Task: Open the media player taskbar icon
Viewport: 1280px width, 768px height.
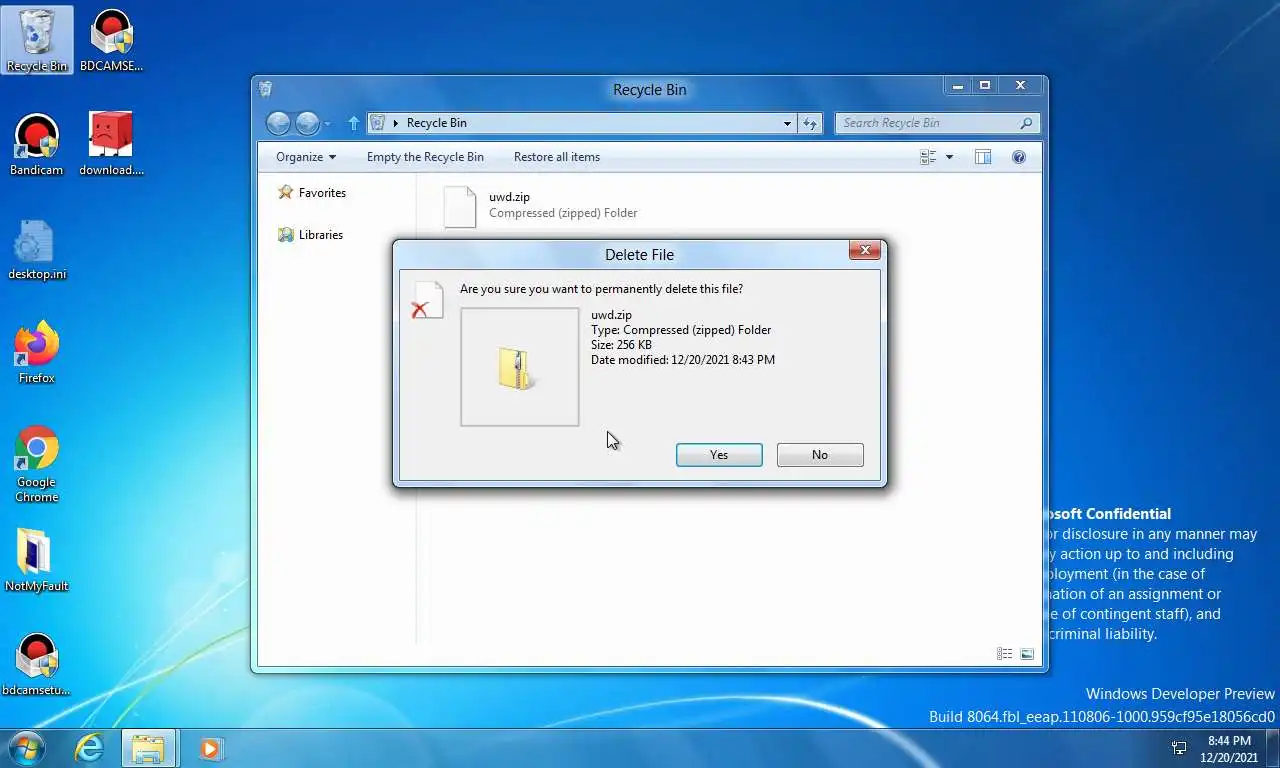Action: pos(210,748)
